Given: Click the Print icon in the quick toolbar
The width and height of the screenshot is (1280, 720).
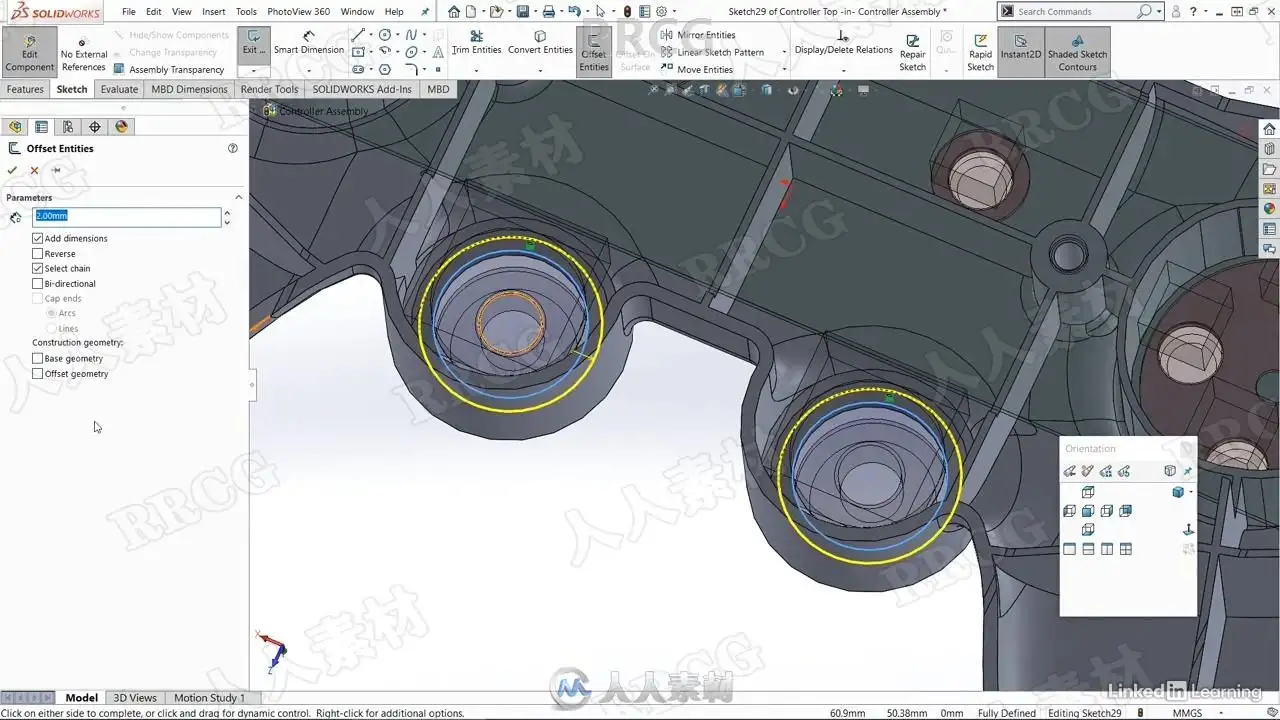Looking at the screenshot, I should pyautogui.click(x=548, y=12).
